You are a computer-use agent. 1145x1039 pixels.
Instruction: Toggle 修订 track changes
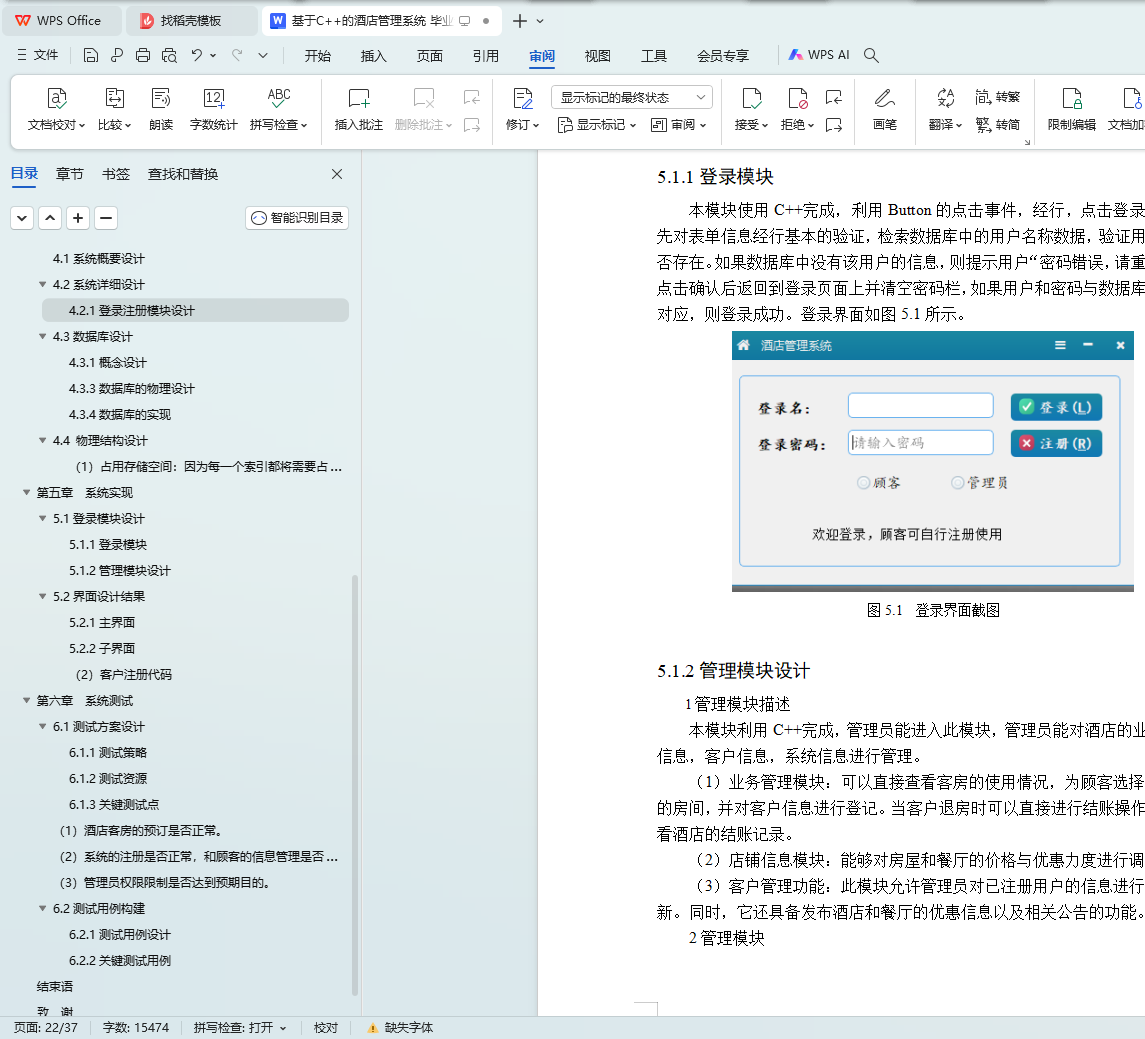click(x=522, y=109)
